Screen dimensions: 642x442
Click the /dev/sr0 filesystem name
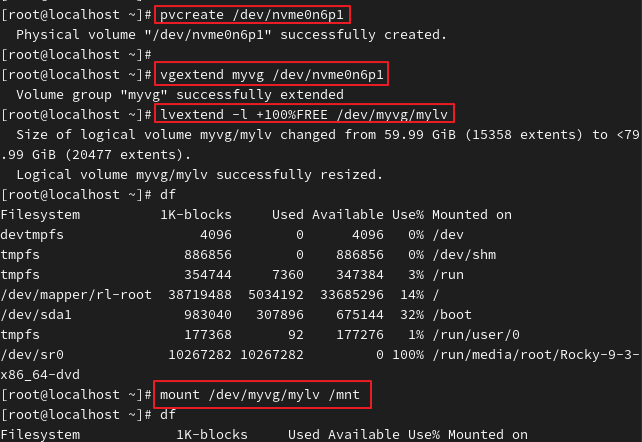32,354
